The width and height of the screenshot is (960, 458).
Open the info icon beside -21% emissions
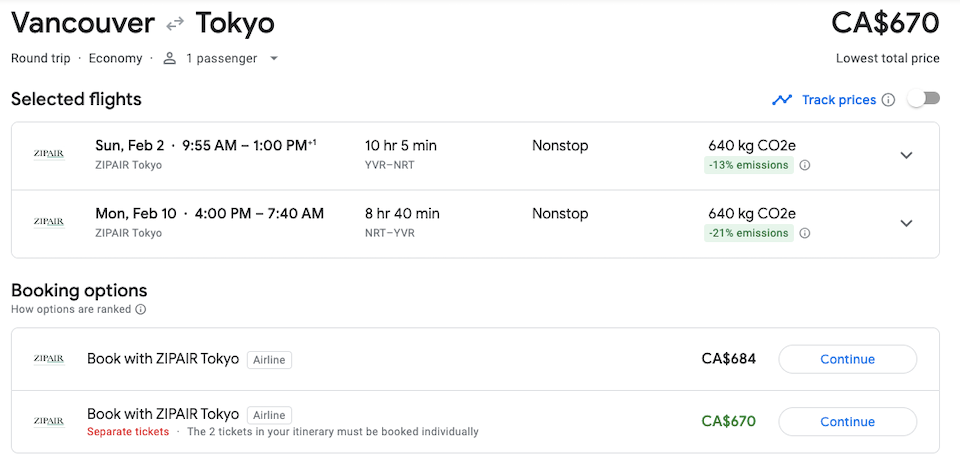805,233
